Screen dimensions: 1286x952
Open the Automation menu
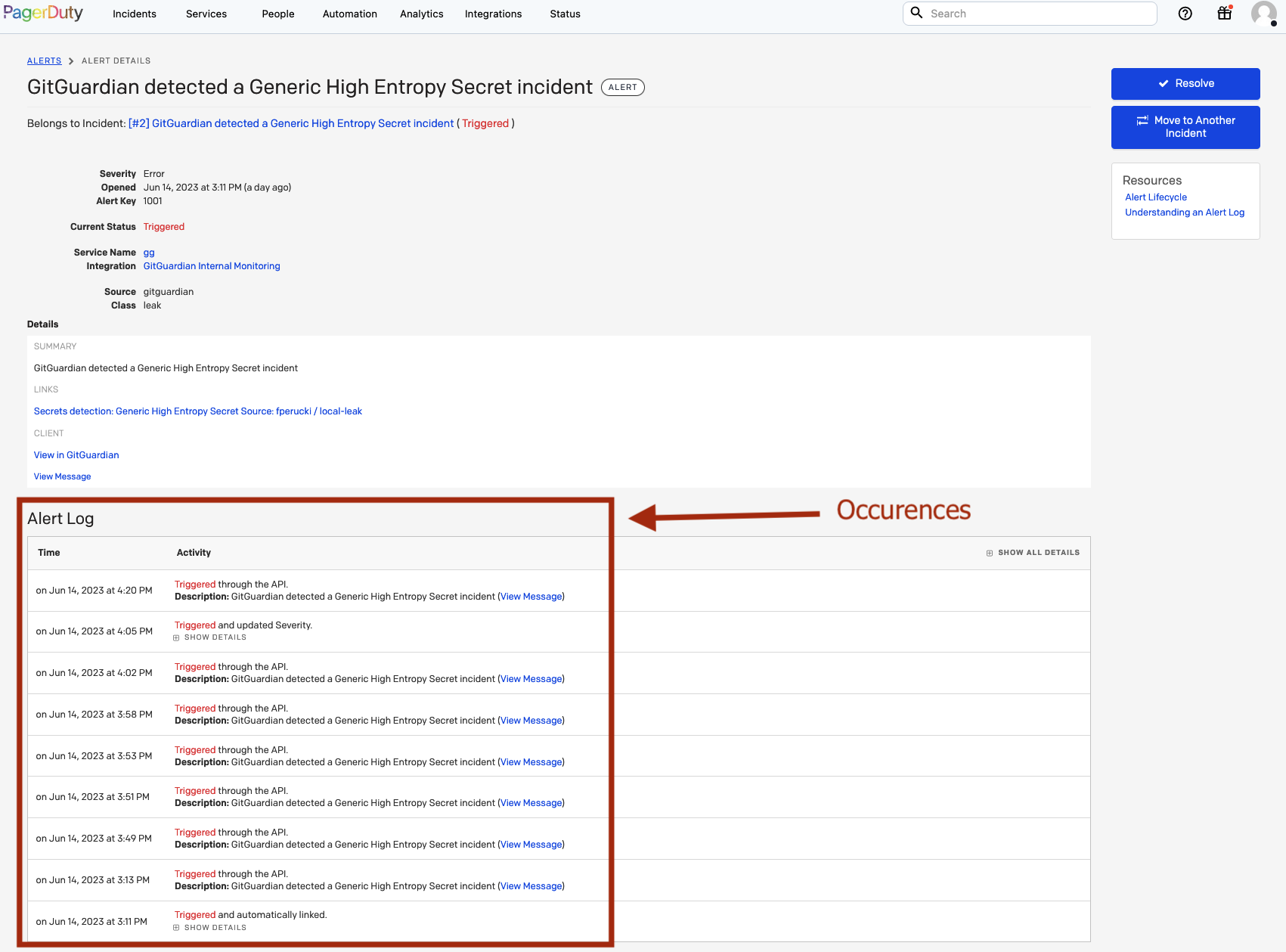click(x=350, y=14)
